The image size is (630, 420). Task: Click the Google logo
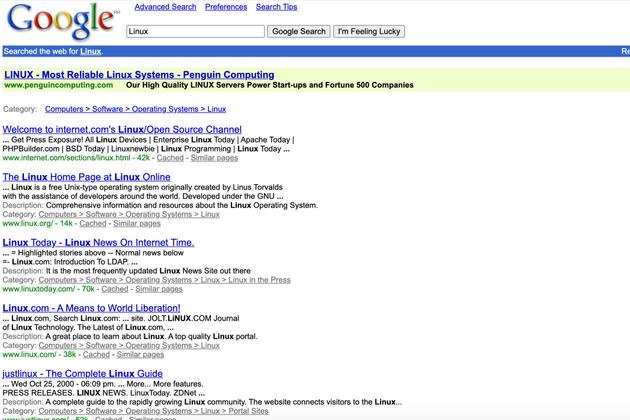[61, 21]
